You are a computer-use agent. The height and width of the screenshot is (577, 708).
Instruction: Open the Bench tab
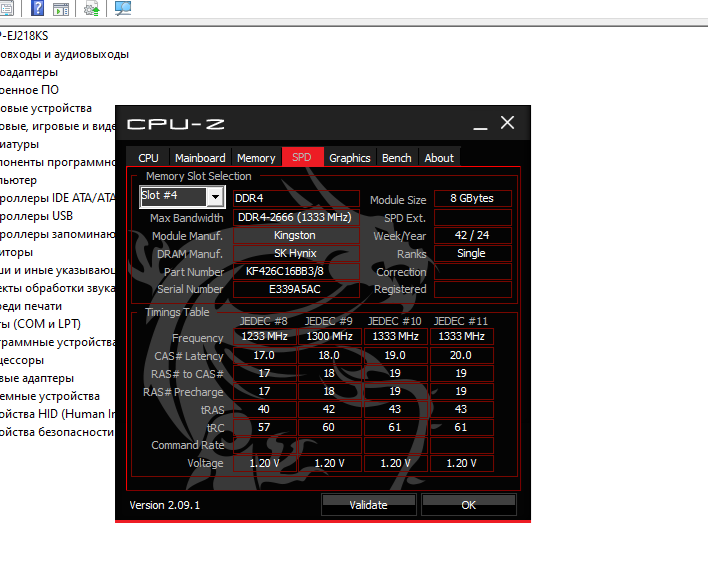[396, 158]
